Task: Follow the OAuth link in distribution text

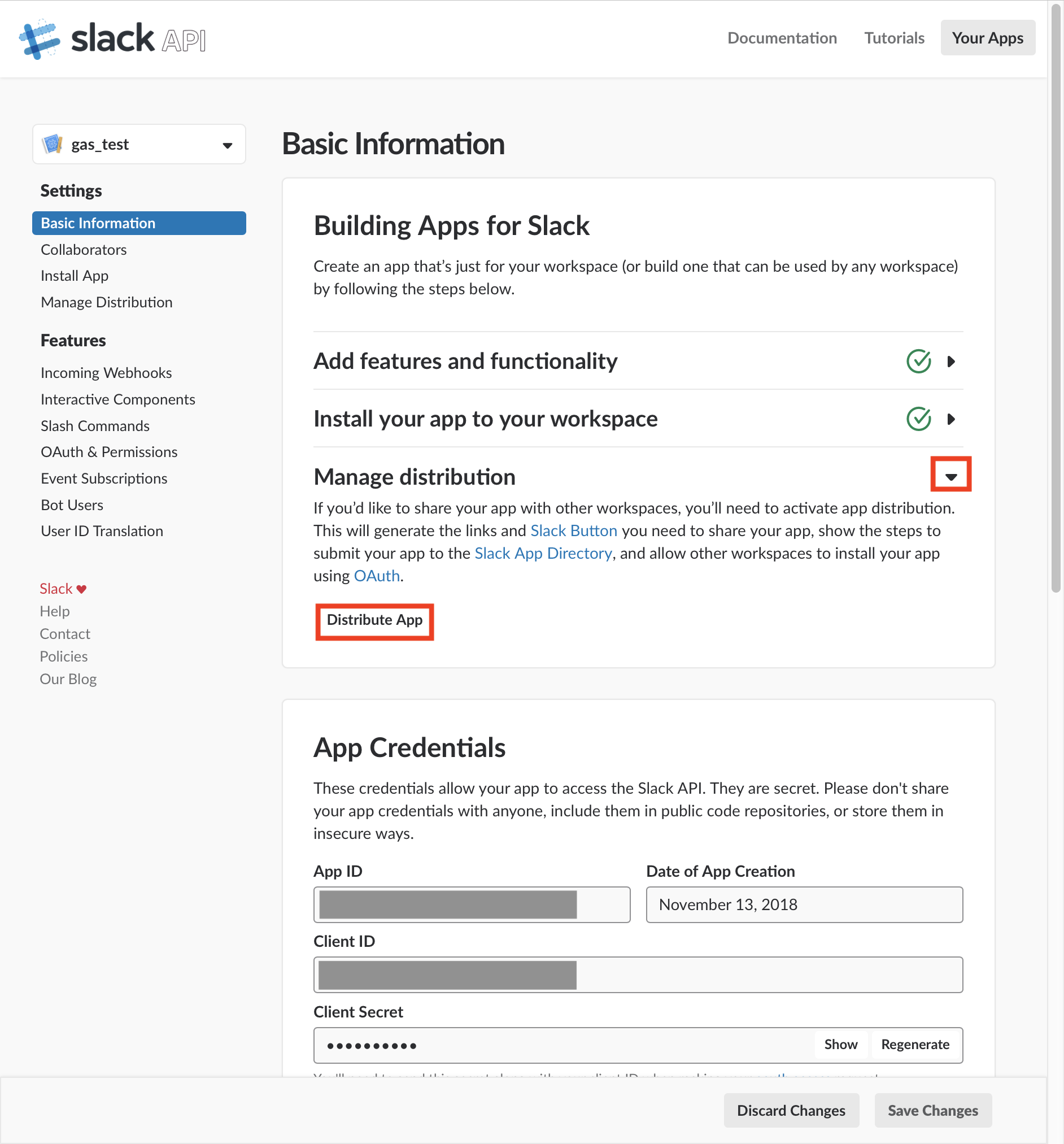Action: click(x=377, y=576)
